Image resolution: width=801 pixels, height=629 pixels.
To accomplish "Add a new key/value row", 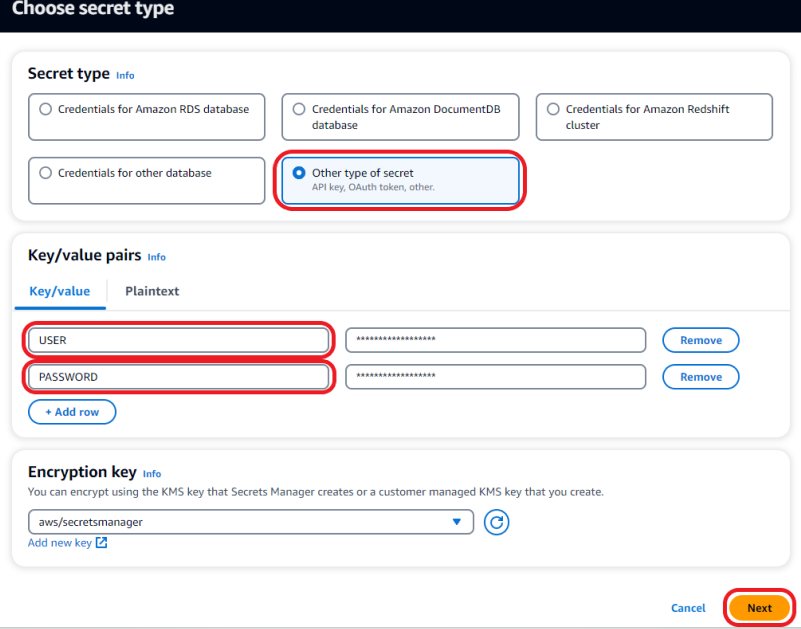I will (72, 411).
